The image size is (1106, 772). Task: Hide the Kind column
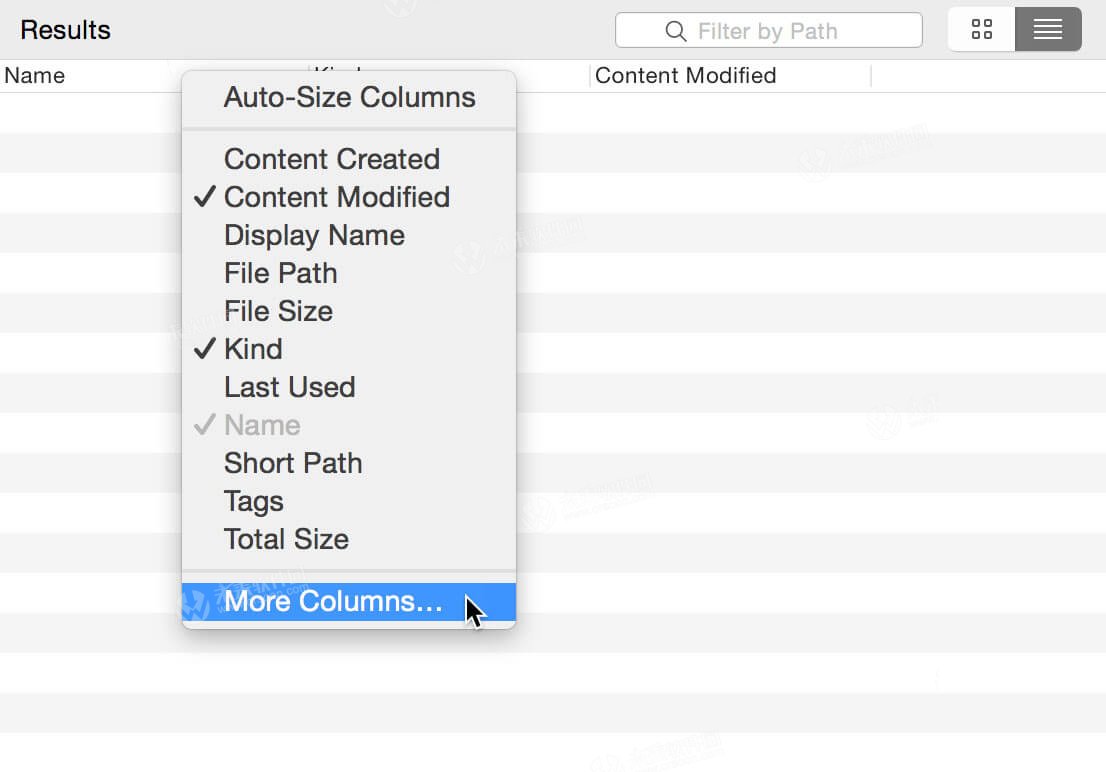coord(253,349)
